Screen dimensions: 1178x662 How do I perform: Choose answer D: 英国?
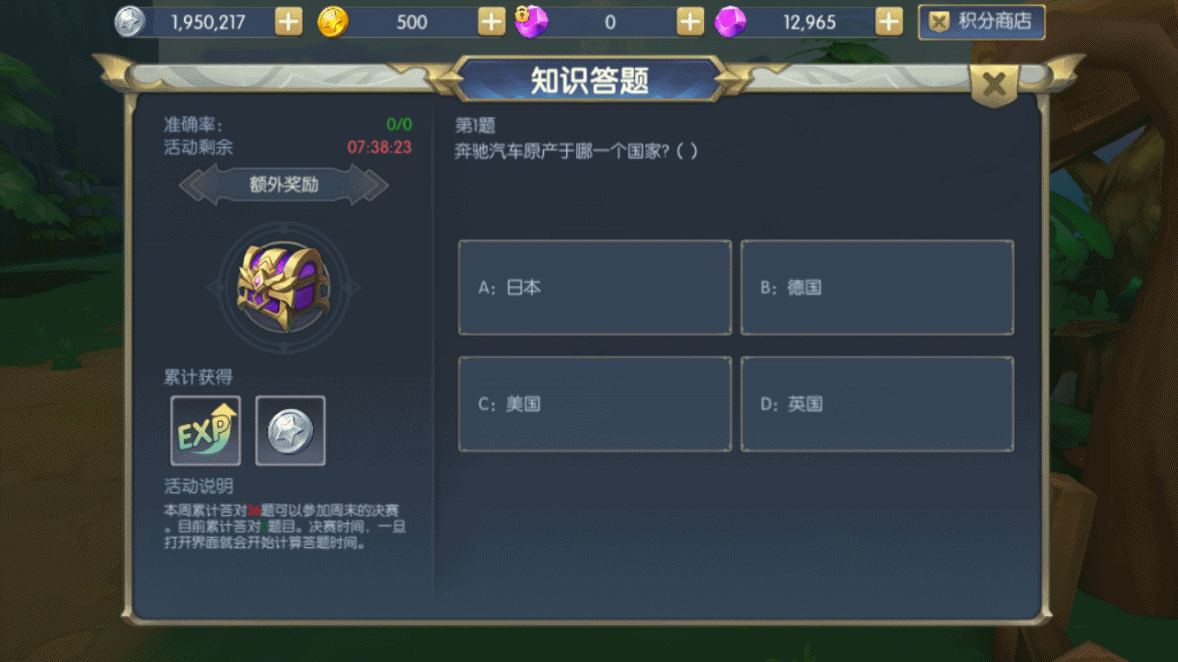tap(877, 404)
